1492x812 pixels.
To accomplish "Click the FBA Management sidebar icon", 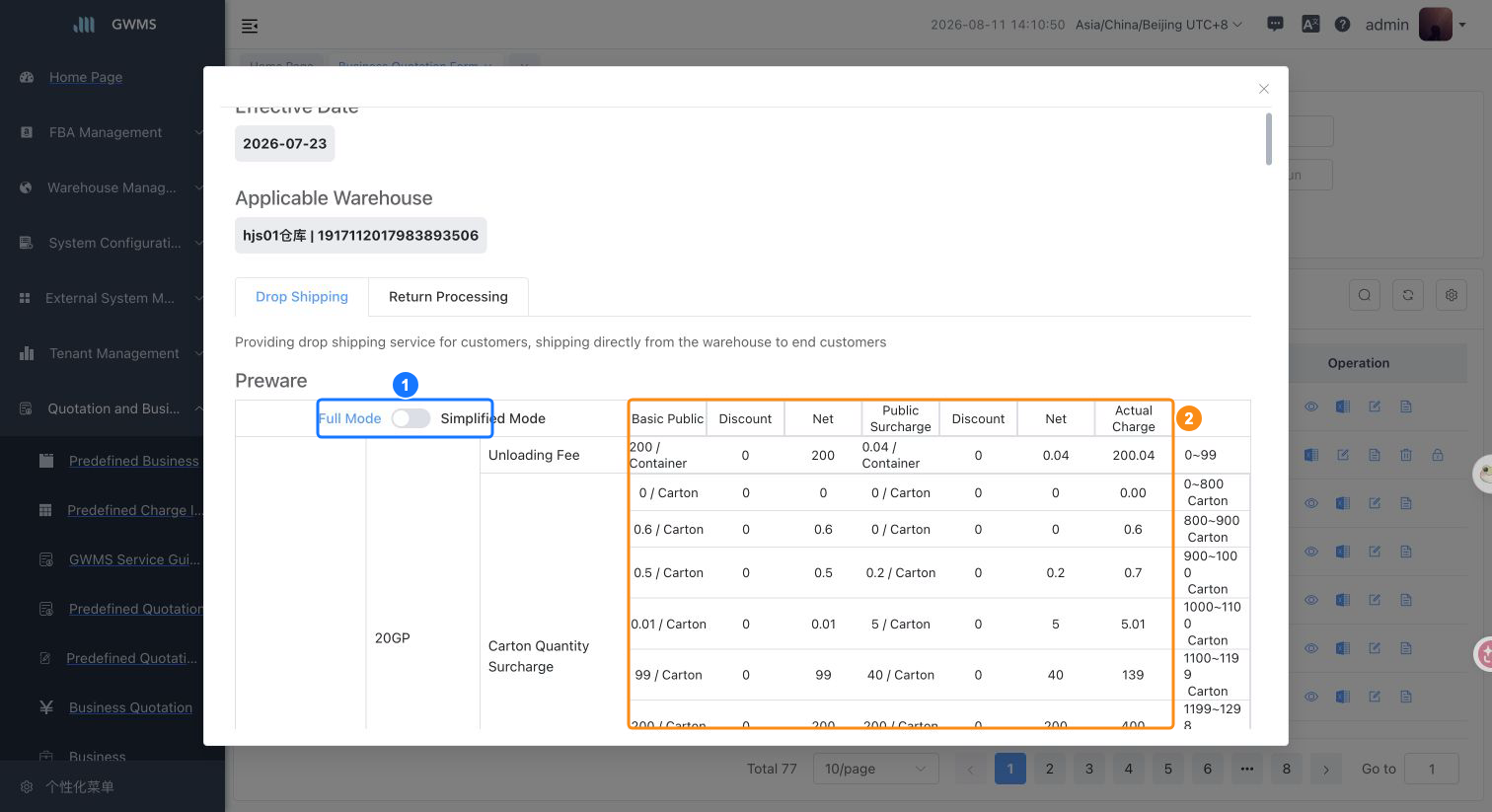I will pyautogui.click(x=27, y=132).
